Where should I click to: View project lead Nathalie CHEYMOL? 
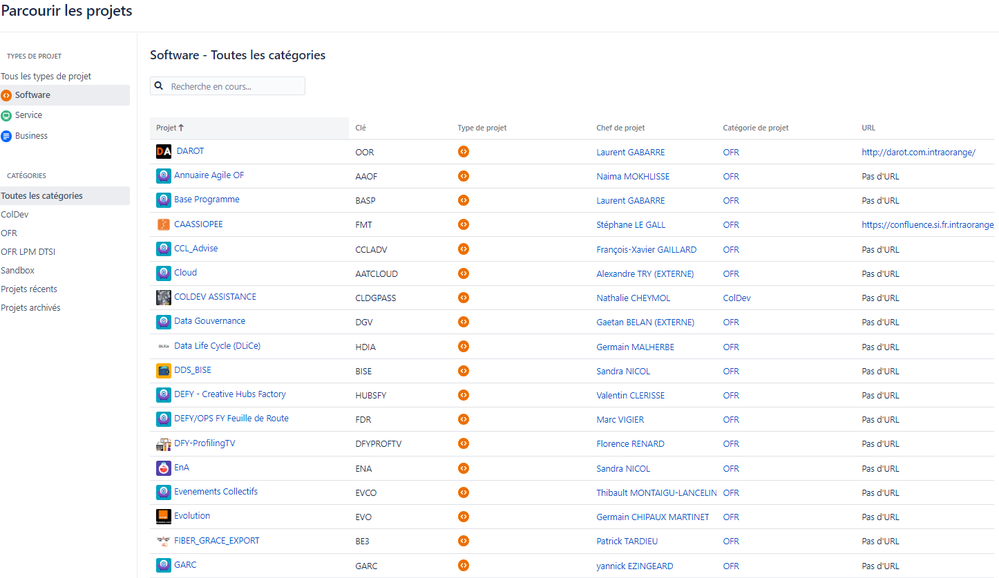[633, 298]
